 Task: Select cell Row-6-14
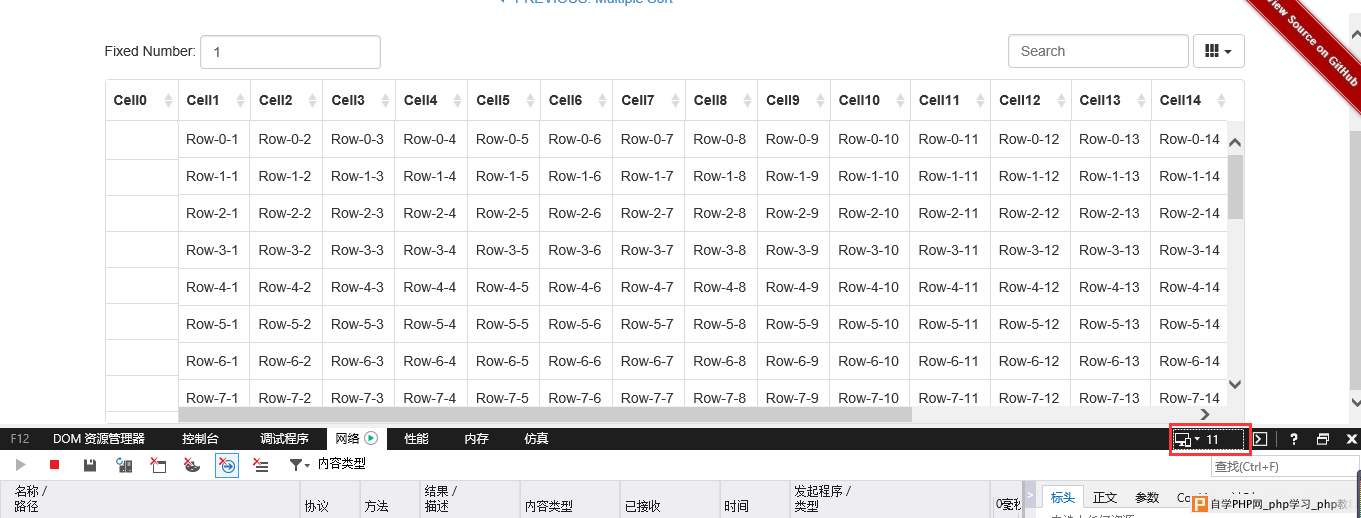[1190, 361]
